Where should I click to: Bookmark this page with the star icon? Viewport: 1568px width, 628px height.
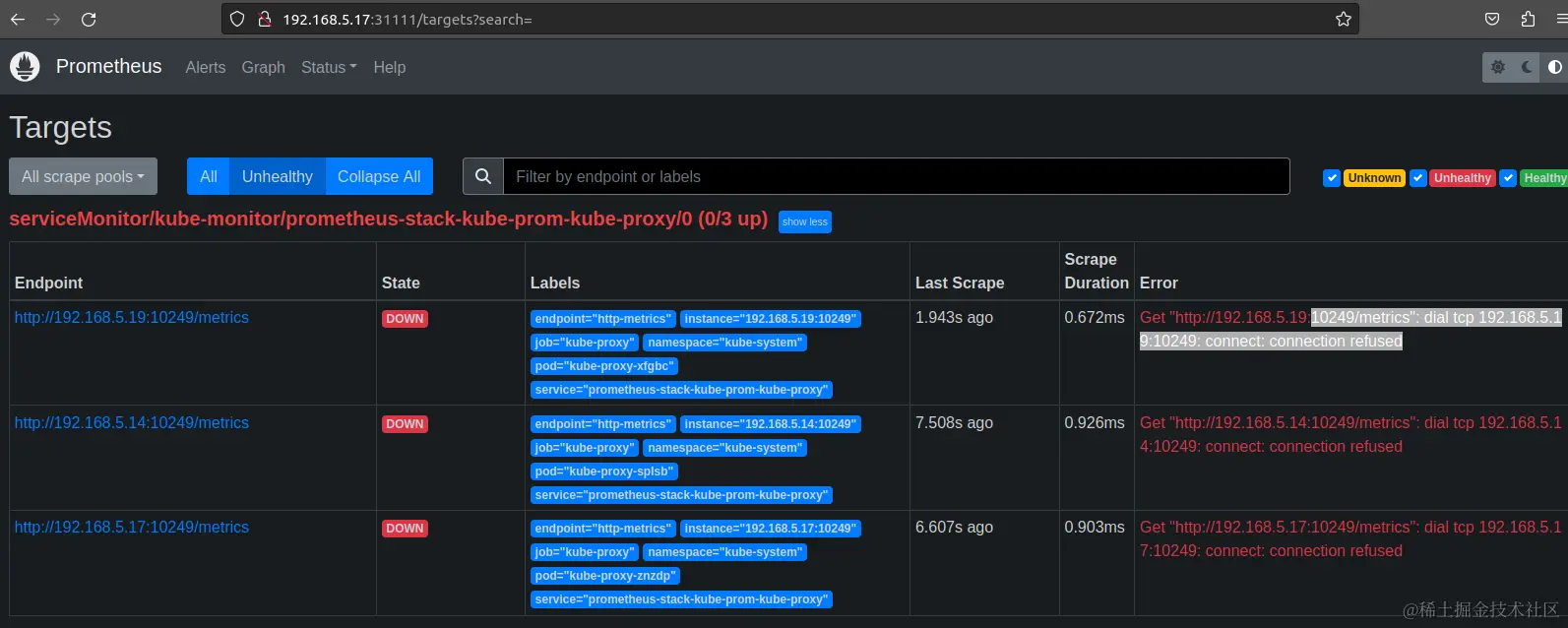click(x=1343, y=19)
